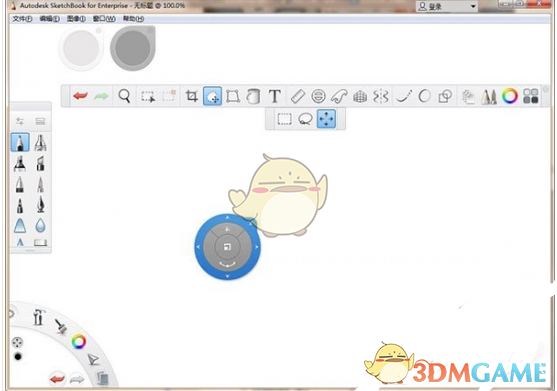Select the Flood Fill bucket tool
Viewport: 557px width, 391px height.
point(253,96)
